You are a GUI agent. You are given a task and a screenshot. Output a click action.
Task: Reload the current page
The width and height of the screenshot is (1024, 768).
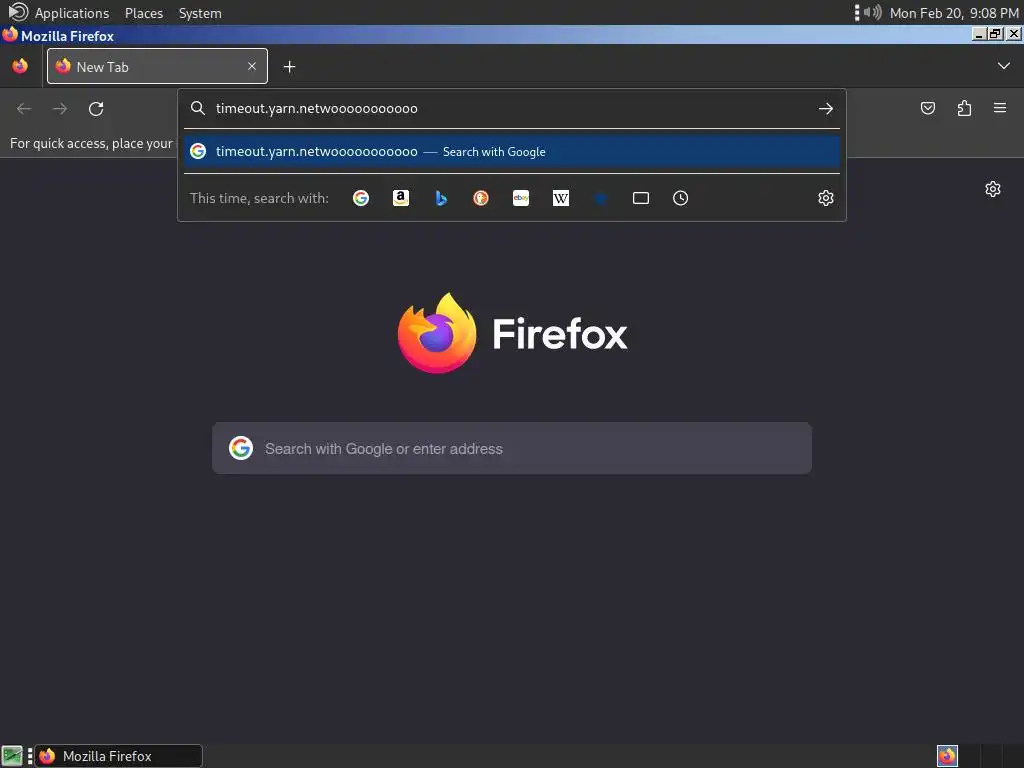96,108
